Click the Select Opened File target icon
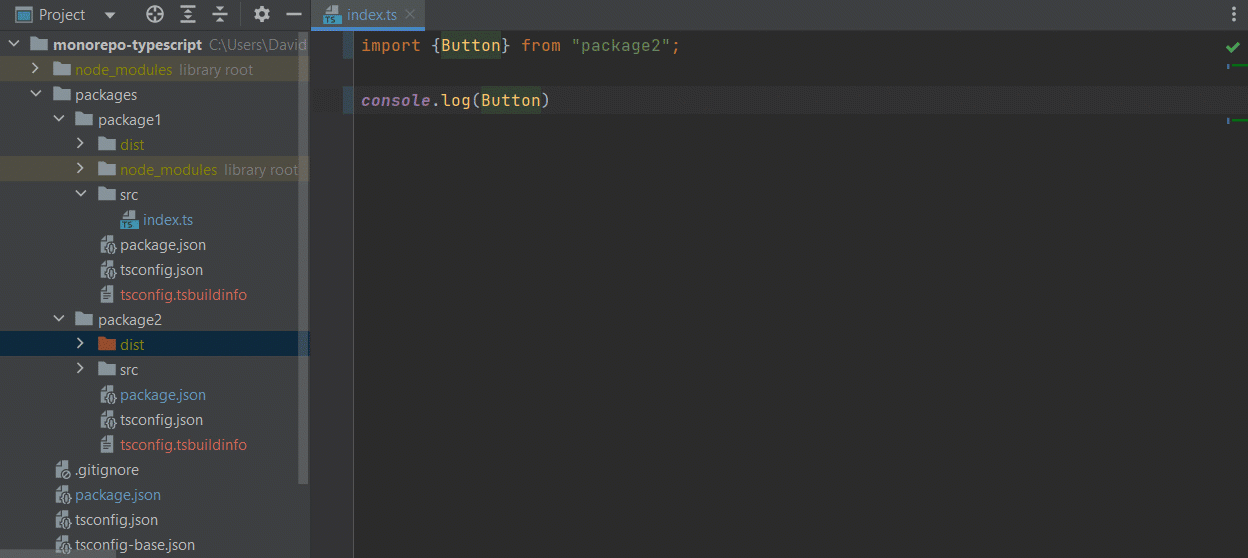The height and width of the screenshot is (558, 1248). 155,14
